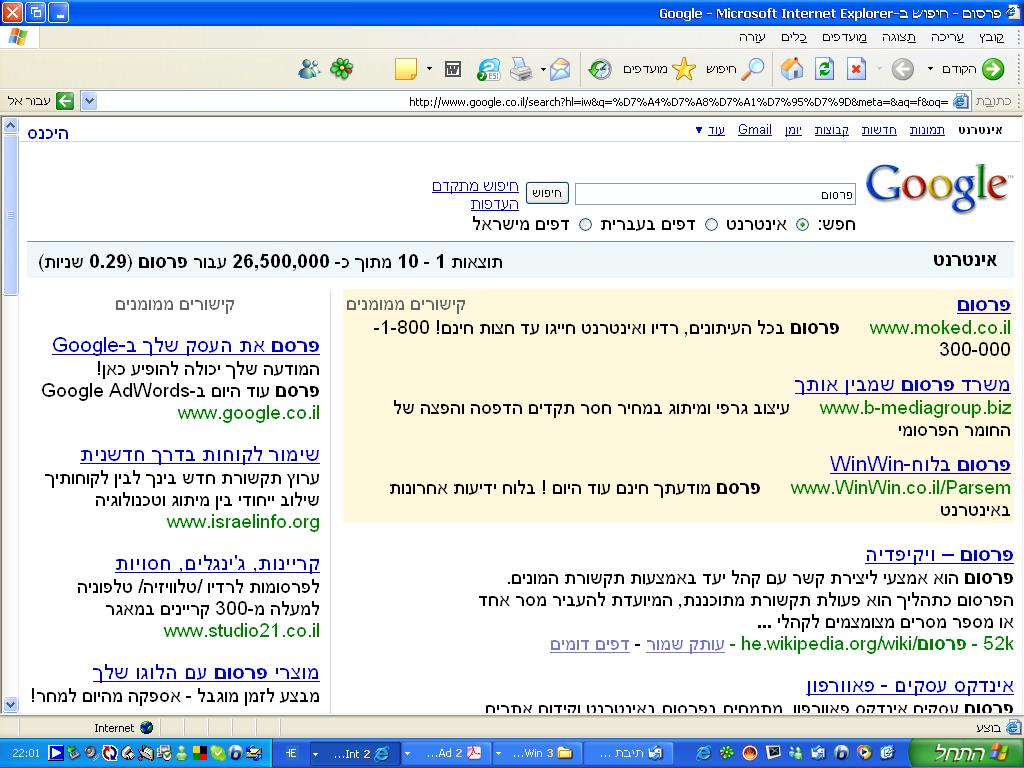Open the Tools (כלים) menu
The height and width of the screenshot is (768, 1024).
coord(793,37)
